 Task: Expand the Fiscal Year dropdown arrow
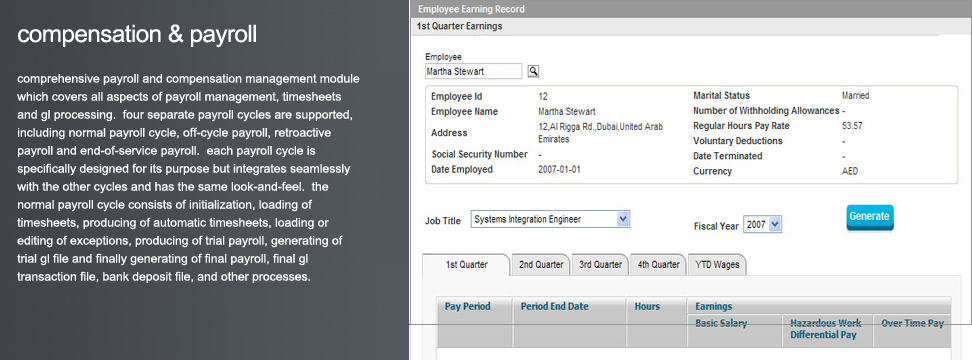775,225
